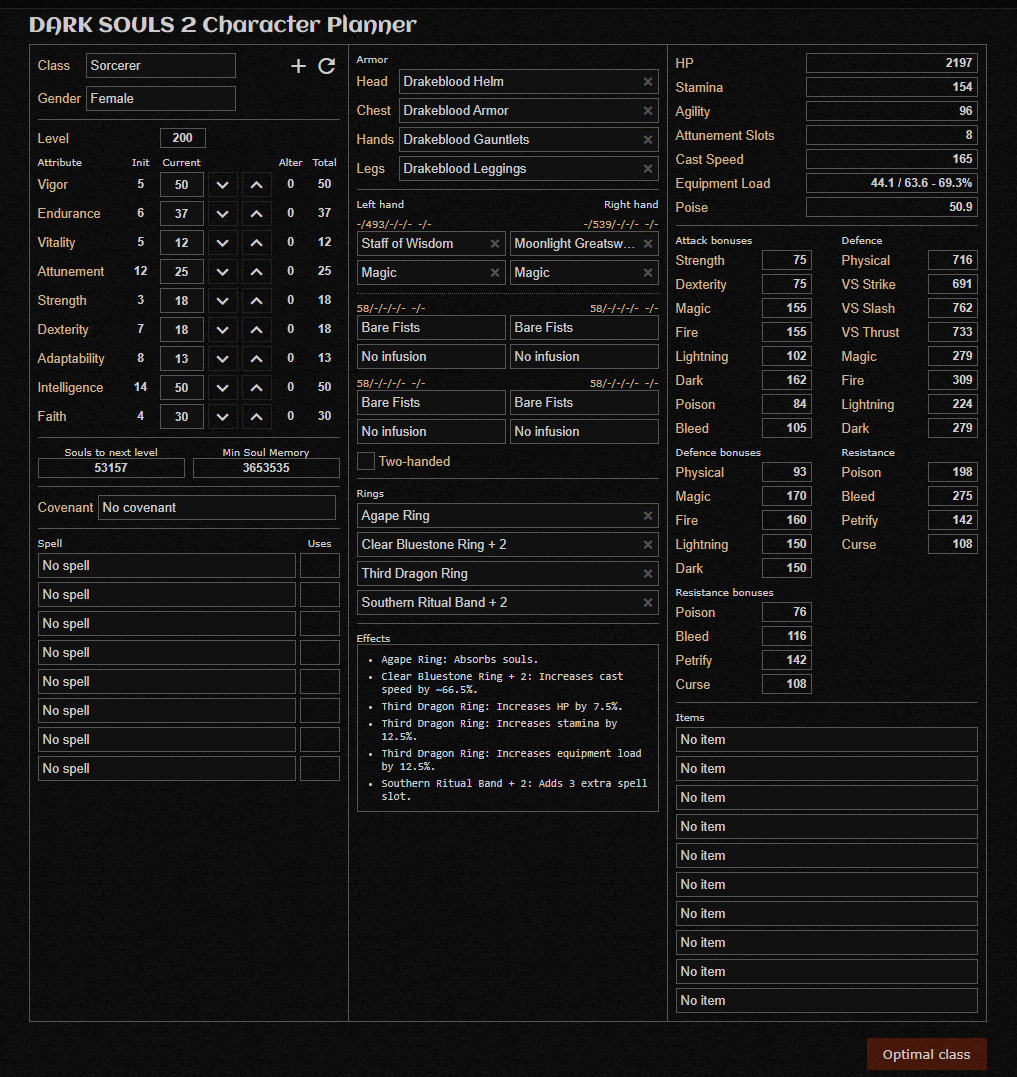This screenshot has width=1017, height=1077.
Task: Clear the Third Dragon Ring slot
Action: pos(648,574)
